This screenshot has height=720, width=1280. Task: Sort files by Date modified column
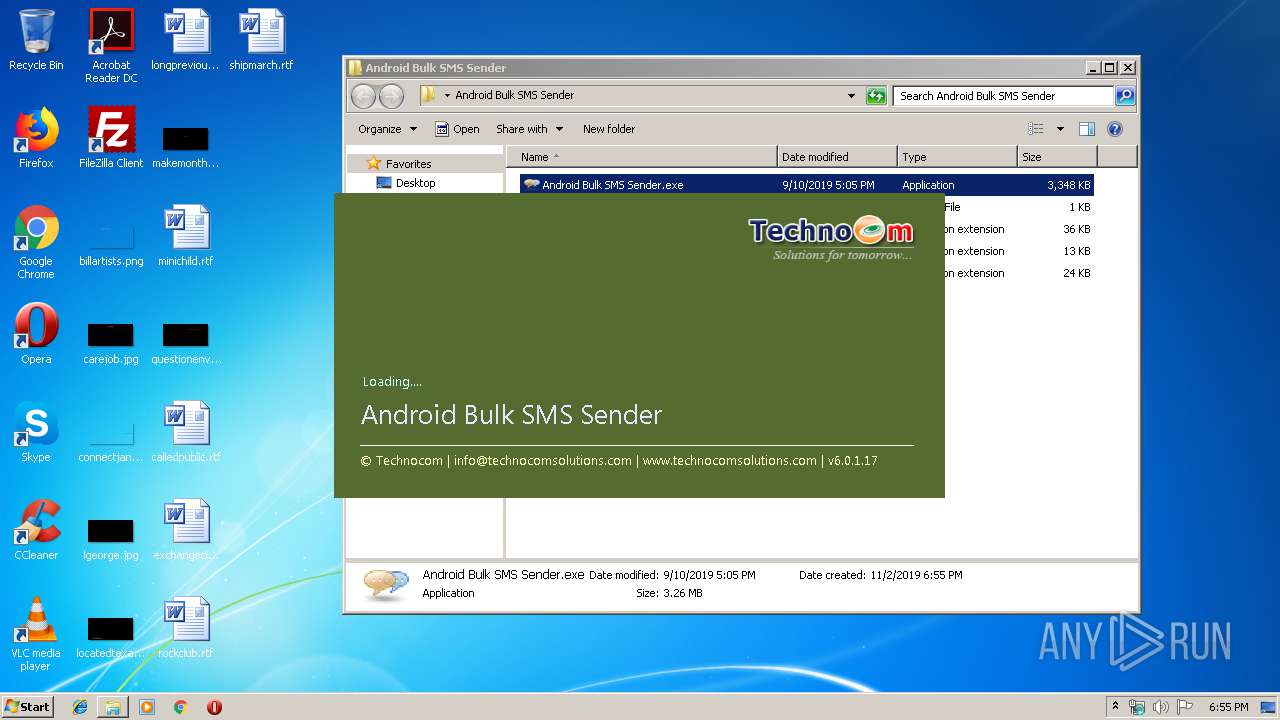(x=837, y=157)
